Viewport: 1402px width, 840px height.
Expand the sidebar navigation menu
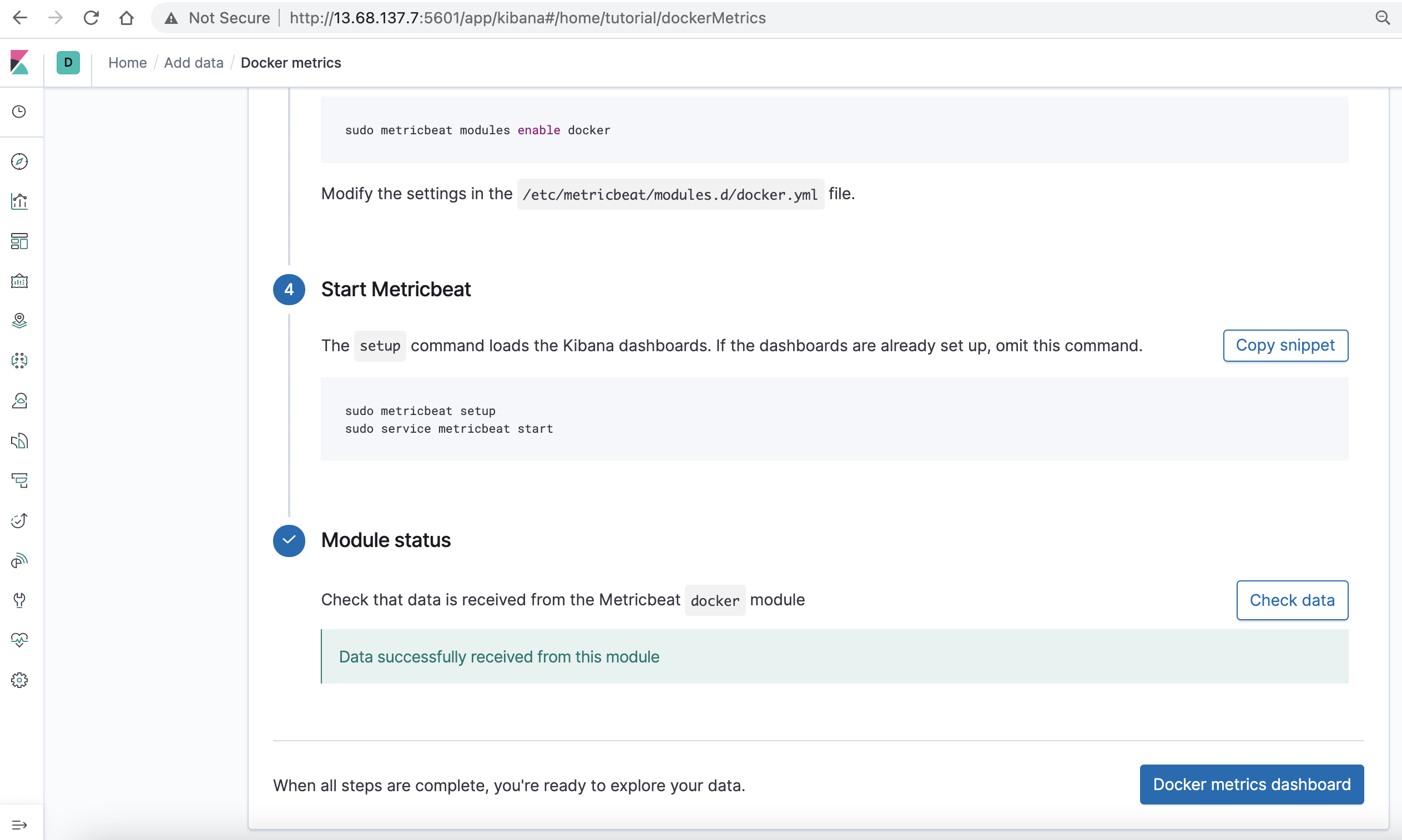point(19,824)
